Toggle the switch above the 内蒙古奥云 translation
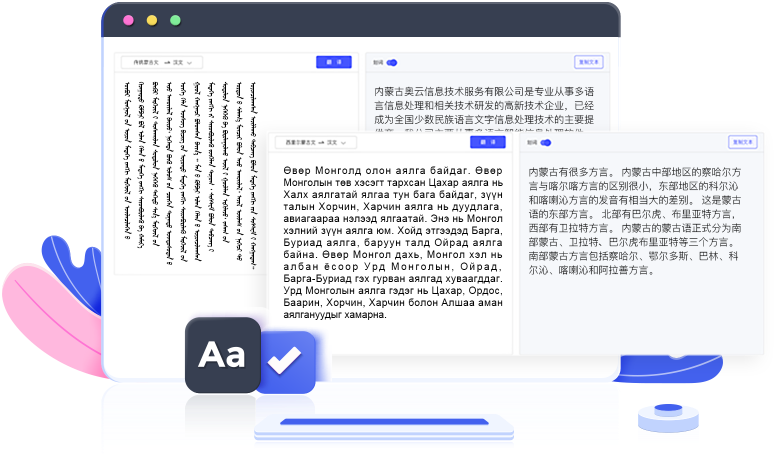 tap(392, 63)
